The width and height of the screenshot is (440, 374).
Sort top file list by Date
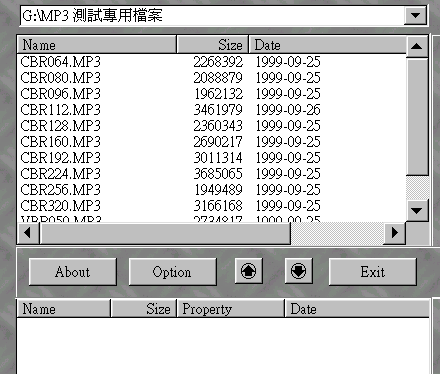pyautogui.click(x=327, y=45)
